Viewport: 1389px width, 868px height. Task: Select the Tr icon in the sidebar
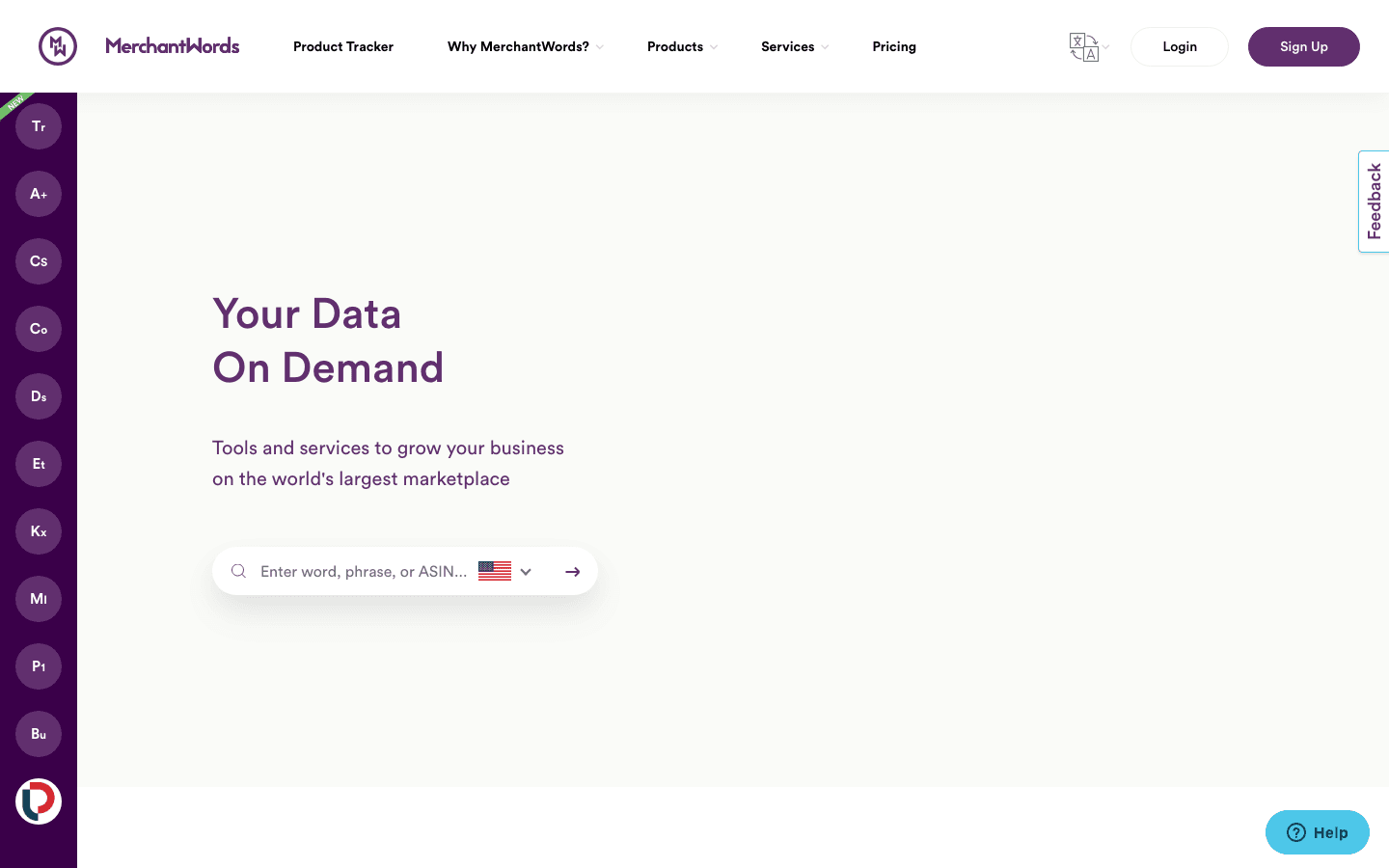pos(39,126)
